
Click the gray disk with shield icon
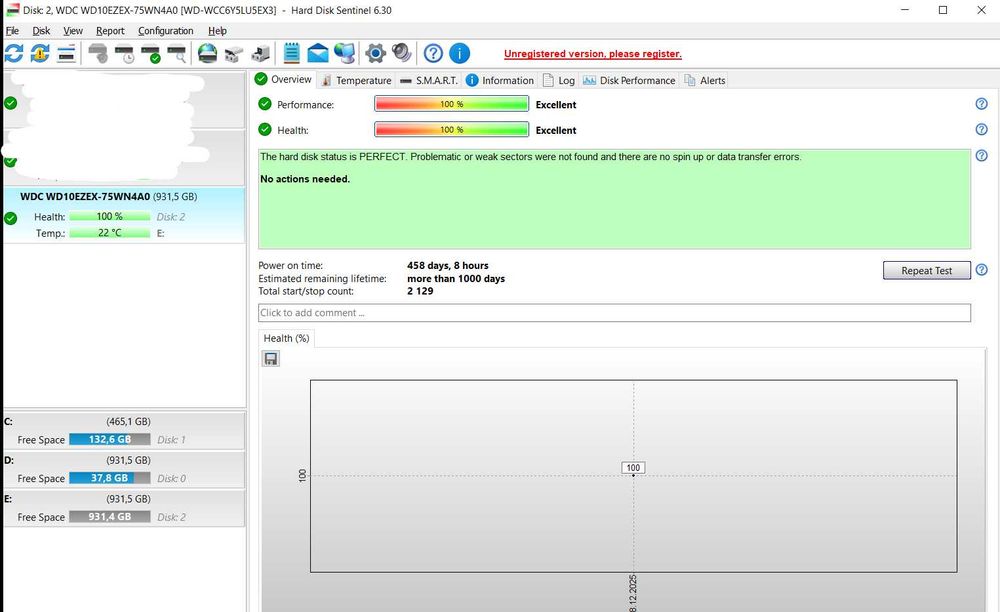pos(98,54)
